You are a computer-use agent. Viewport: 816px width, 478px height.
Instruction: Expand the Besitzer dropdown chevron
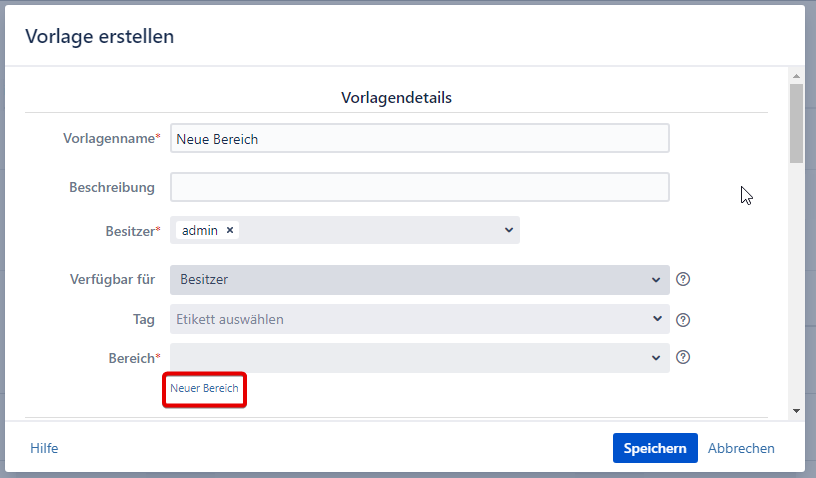(508, 230)
